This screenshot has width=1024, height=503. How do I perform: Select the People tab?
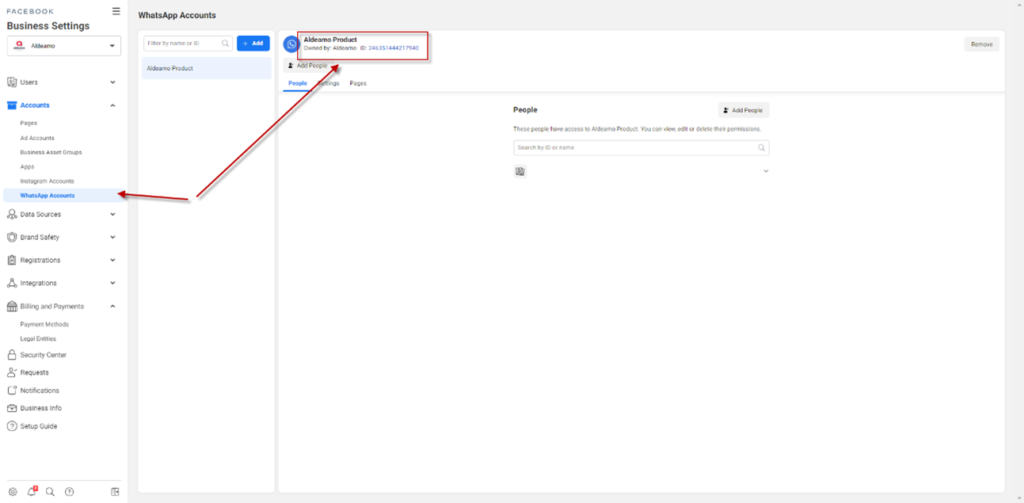click(297, 83)
